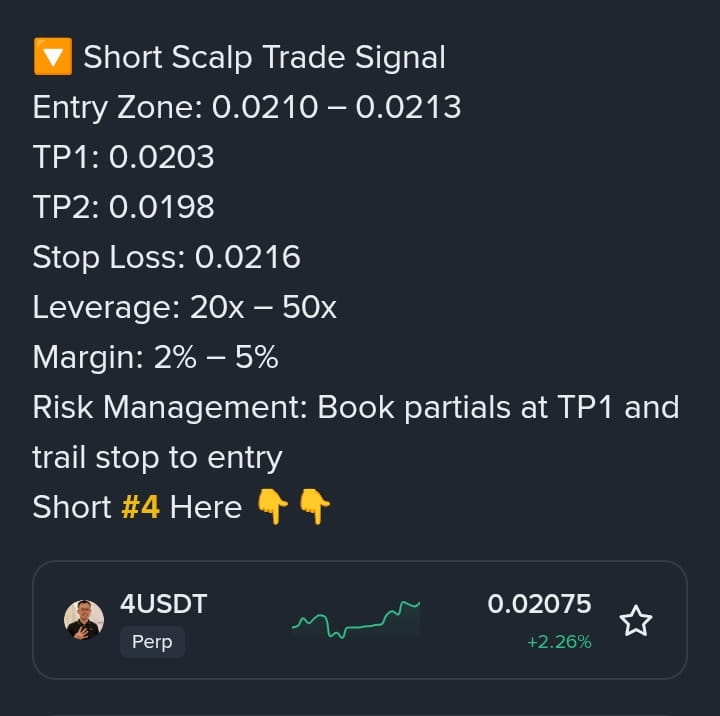Click the orange down-triangle emoji icon
Screen dimensions: 720x716
click(52, 57)
